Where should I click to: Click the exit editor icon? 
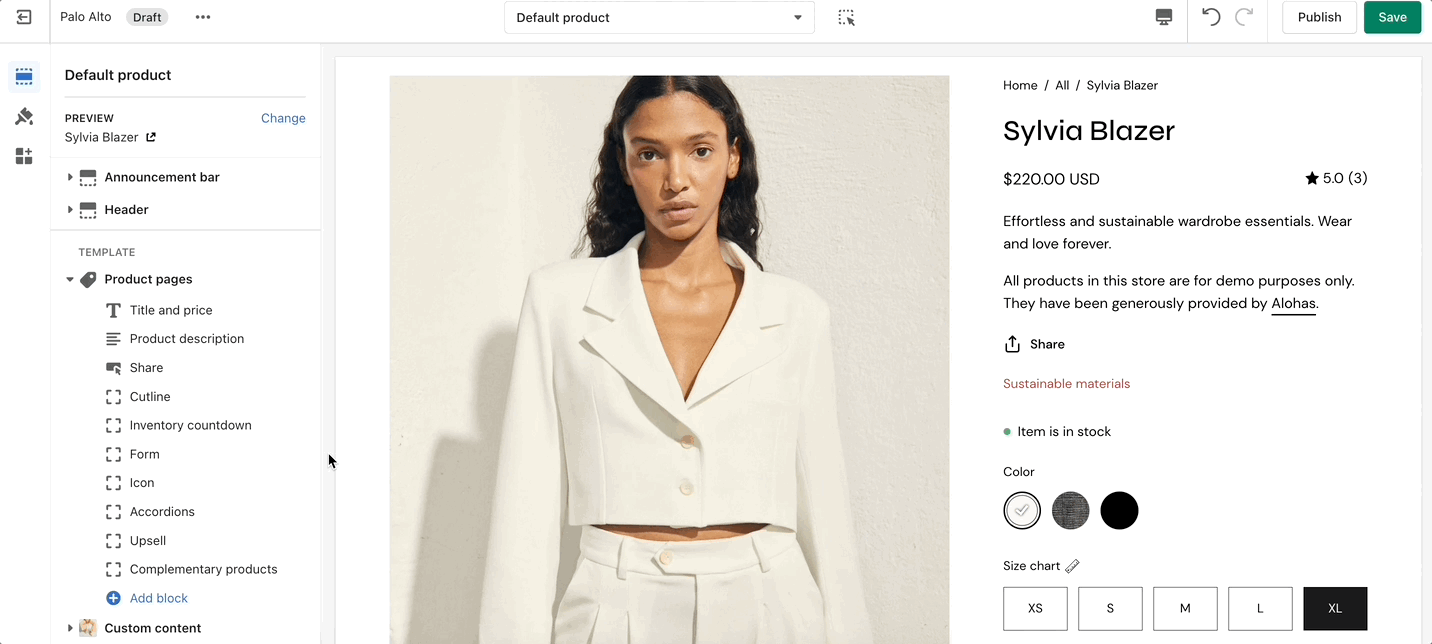pyautogui.click(x=24, y=17)
